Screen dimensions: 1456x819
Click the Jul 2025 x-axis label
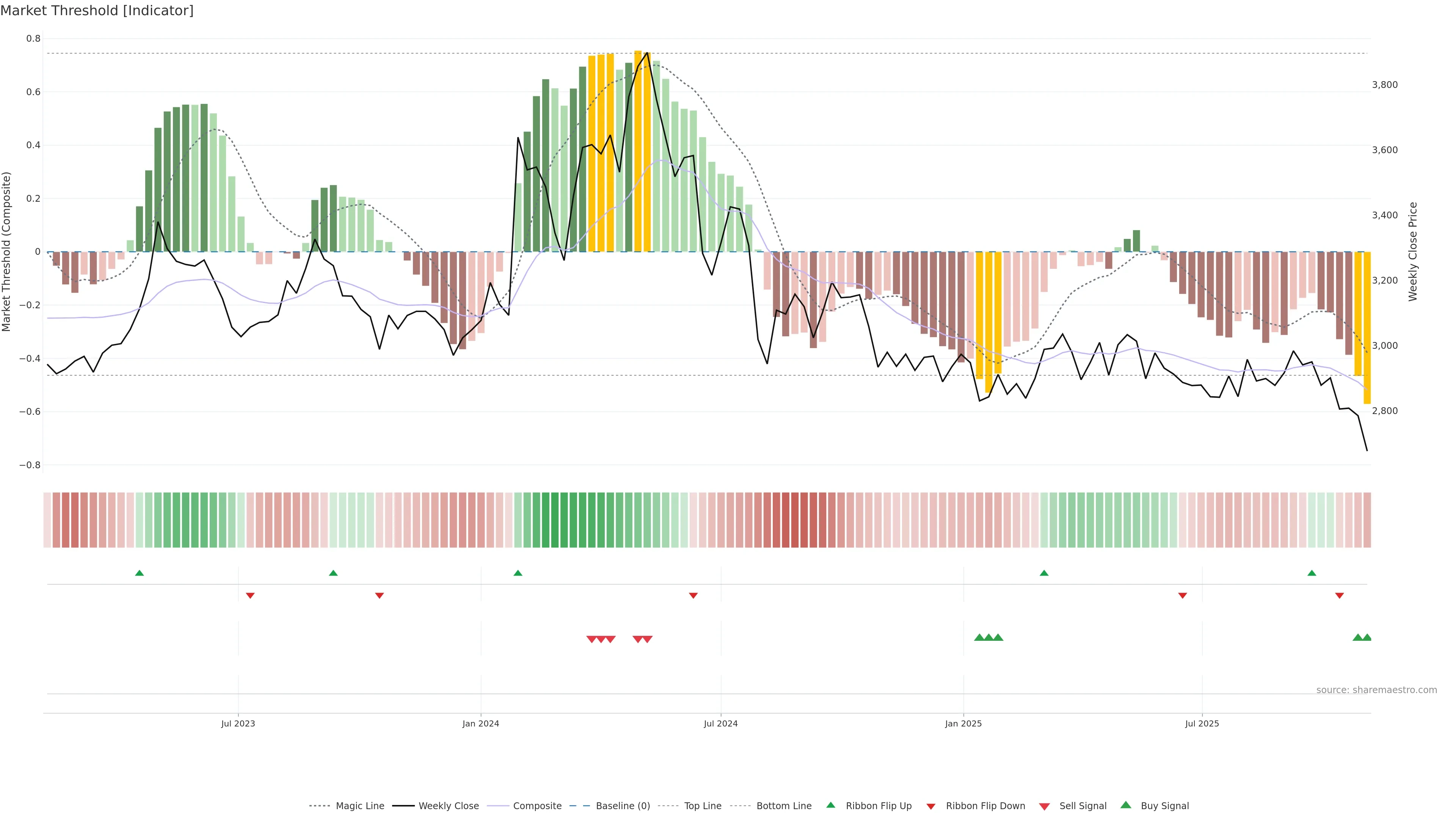(1202, 723)
